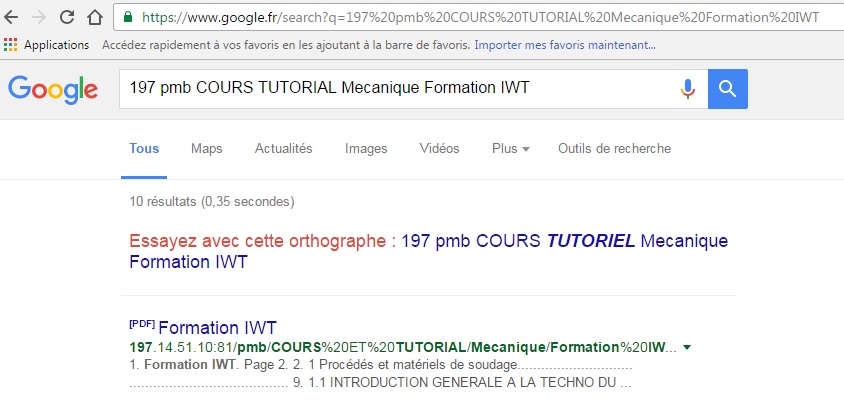Expand the Plus dropdown menu
Viewport: 844px width, 408px height.
pyautogui.click(x=510, y=149)
